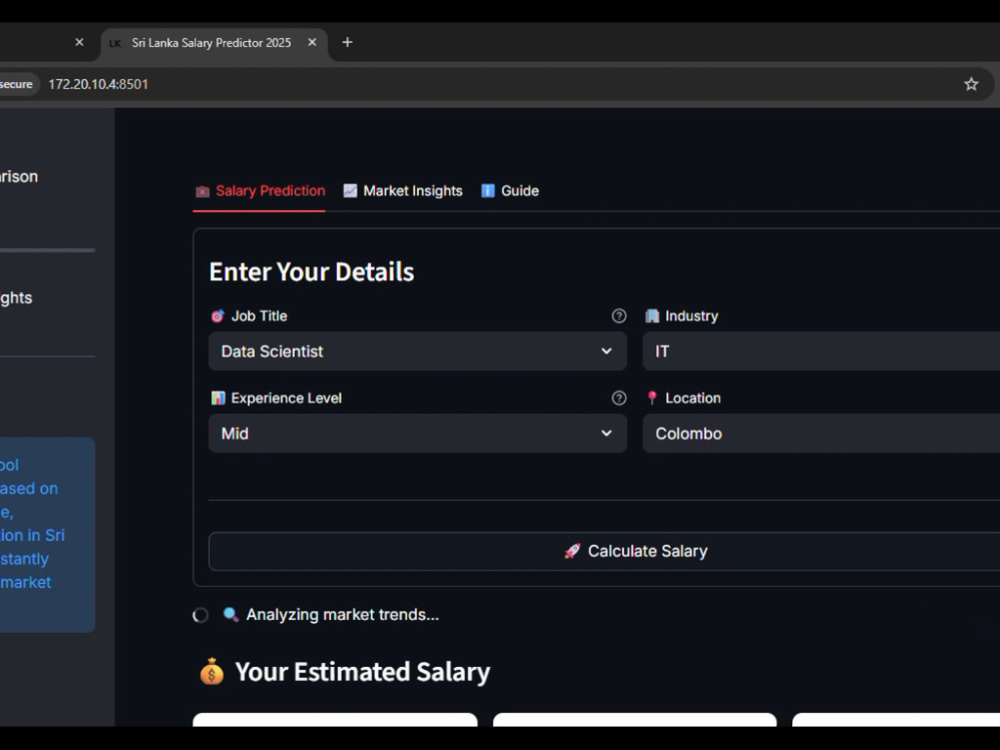Show the Job Title help tooltip icon

click(619, 316)
